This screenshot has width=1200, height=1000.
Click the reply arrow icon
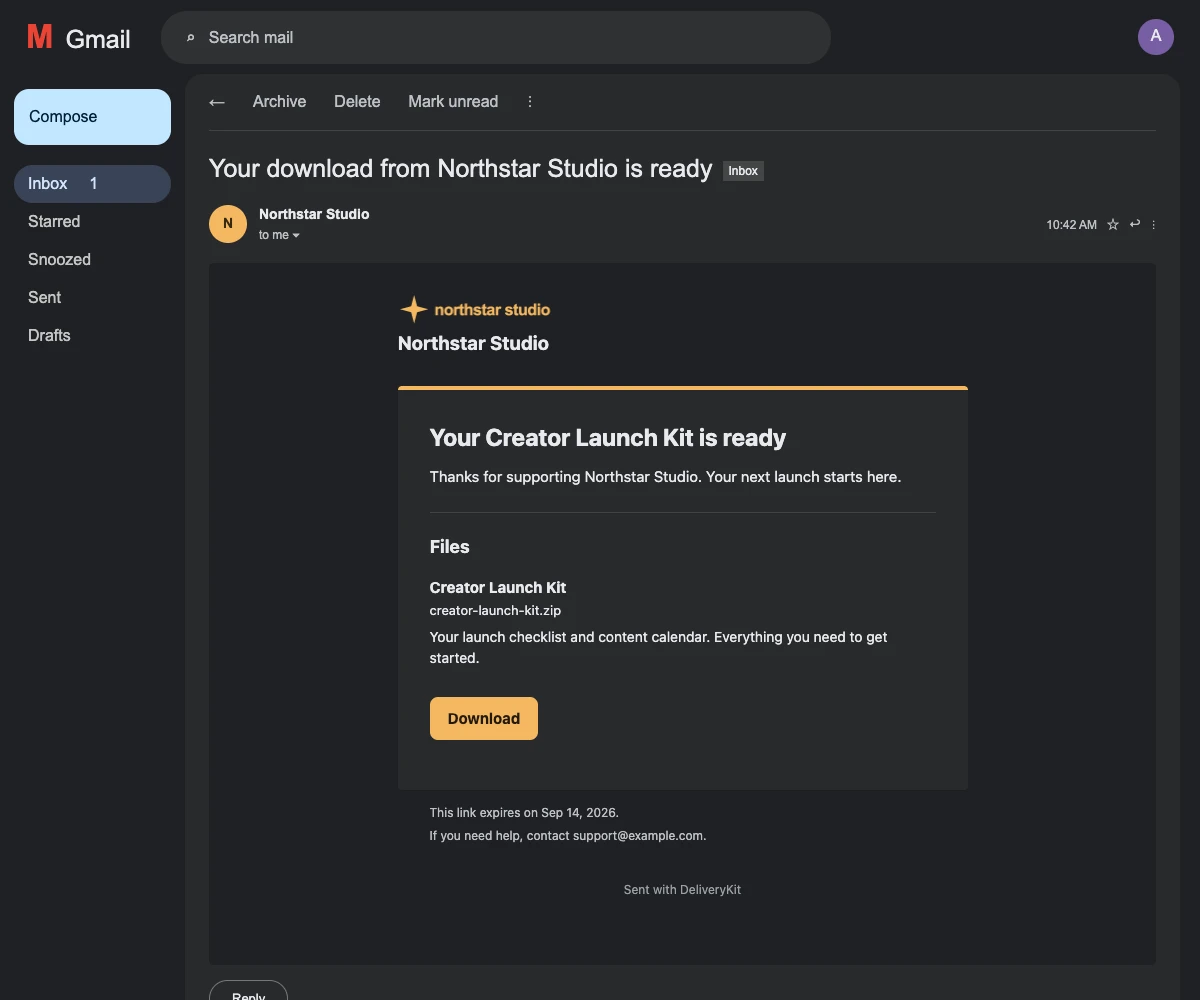pyautogui.click(x=1135, y=224)
